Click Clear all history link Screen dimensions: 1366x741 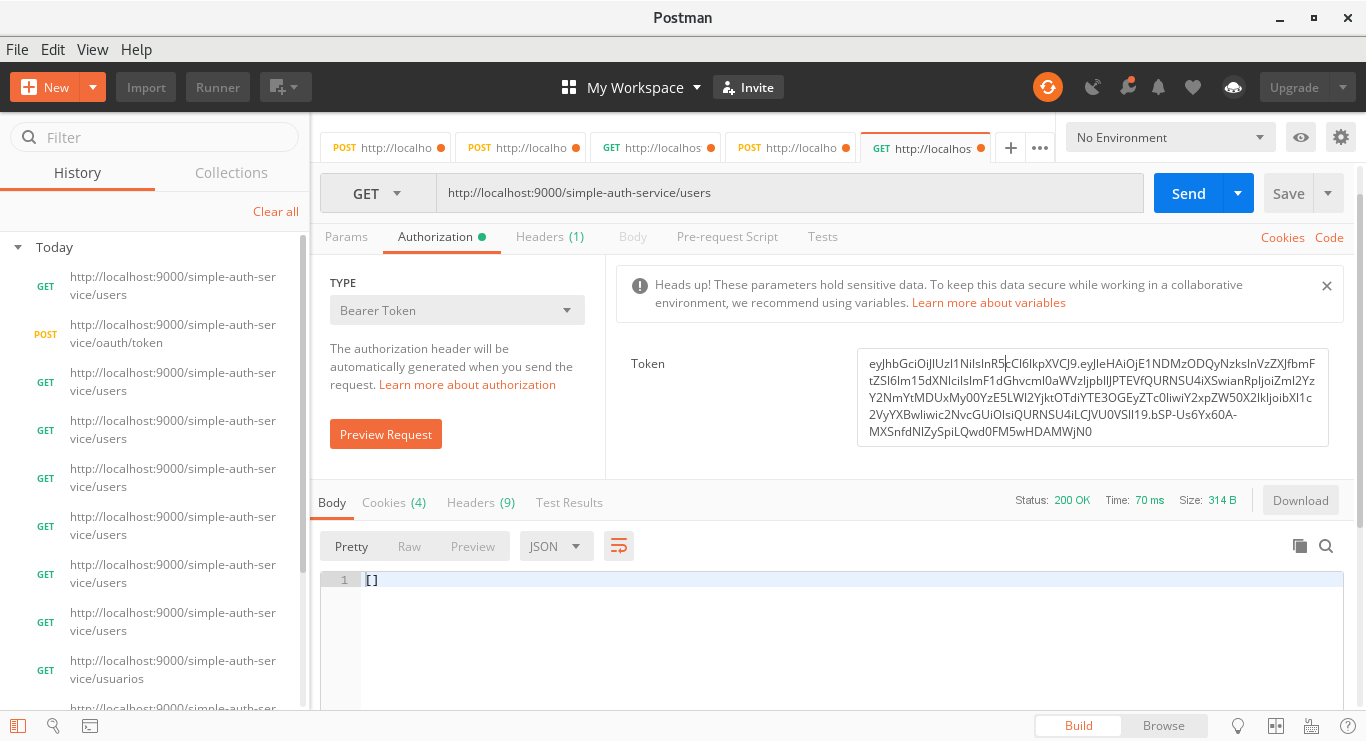click(x=276, y=211)
